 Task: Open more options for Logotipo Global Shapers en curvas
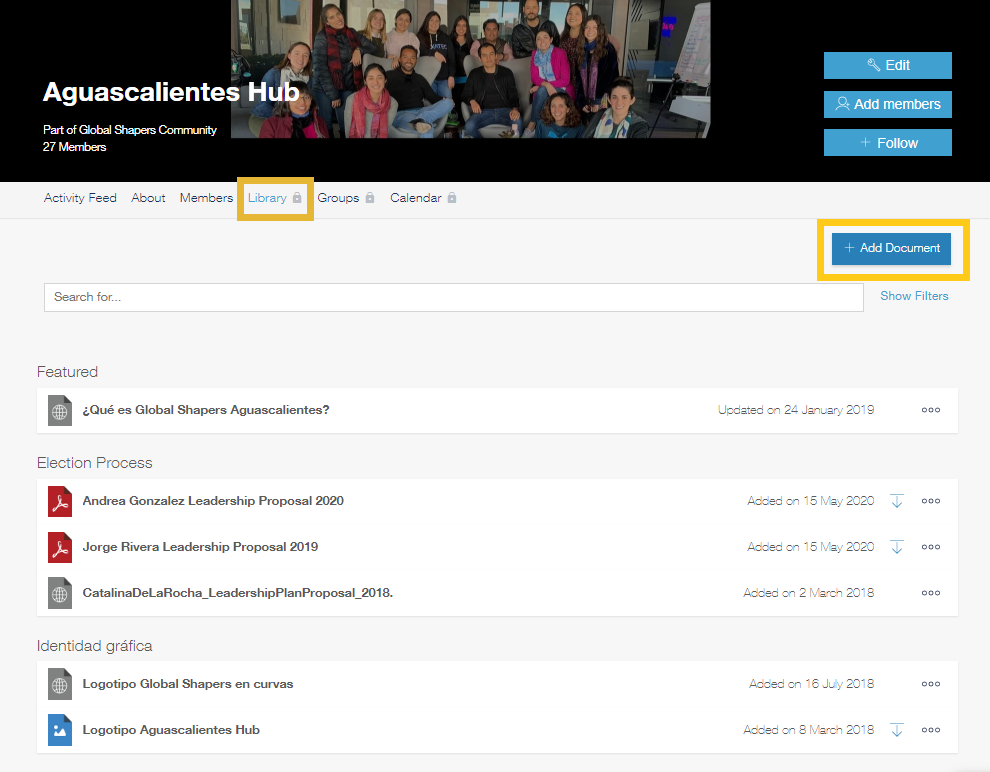point(931,685)
